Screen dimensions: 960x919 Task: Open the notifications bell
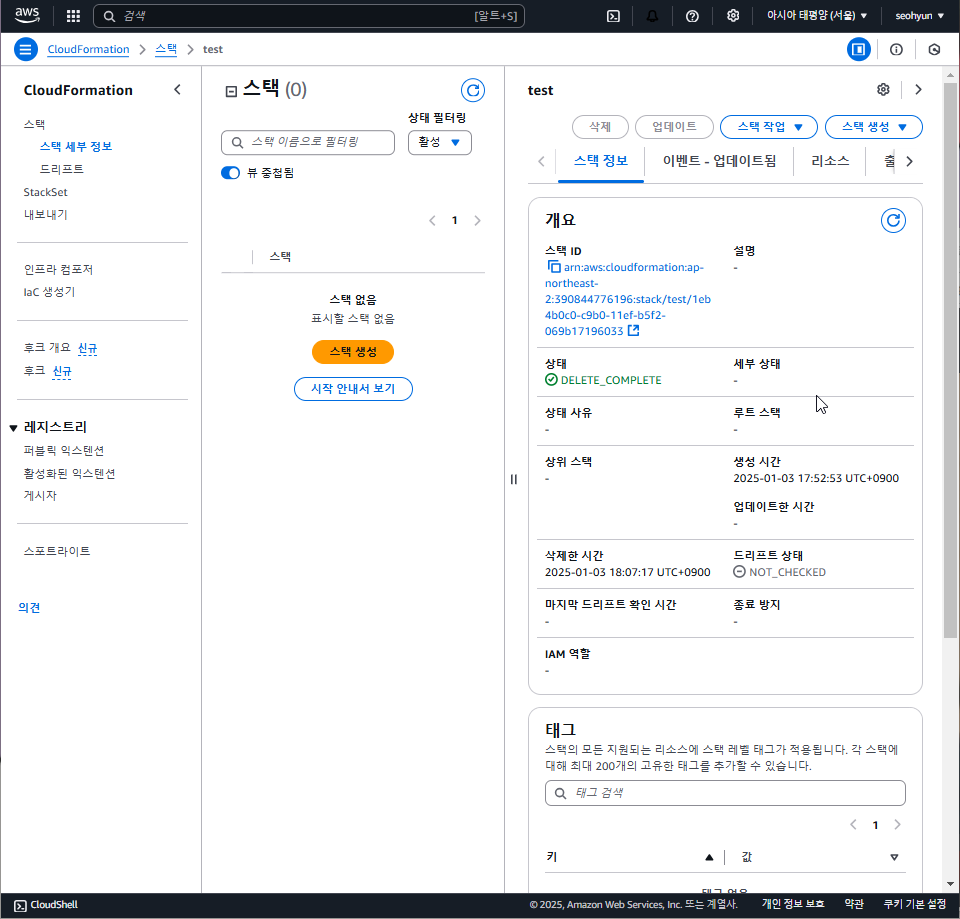point(653,16)
